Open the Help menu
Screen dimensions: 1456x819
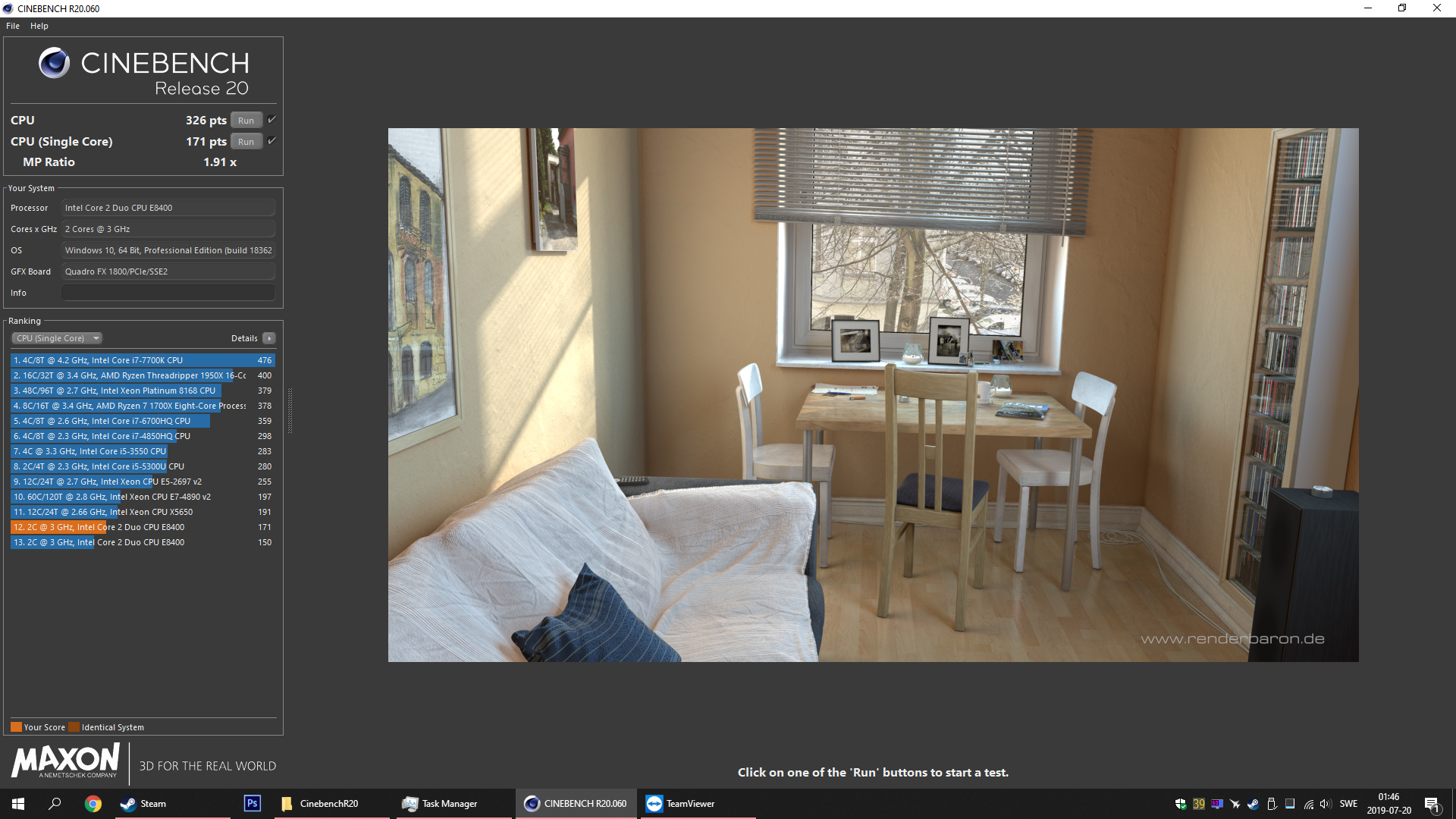pyautogui.click(x=39, y=26)
